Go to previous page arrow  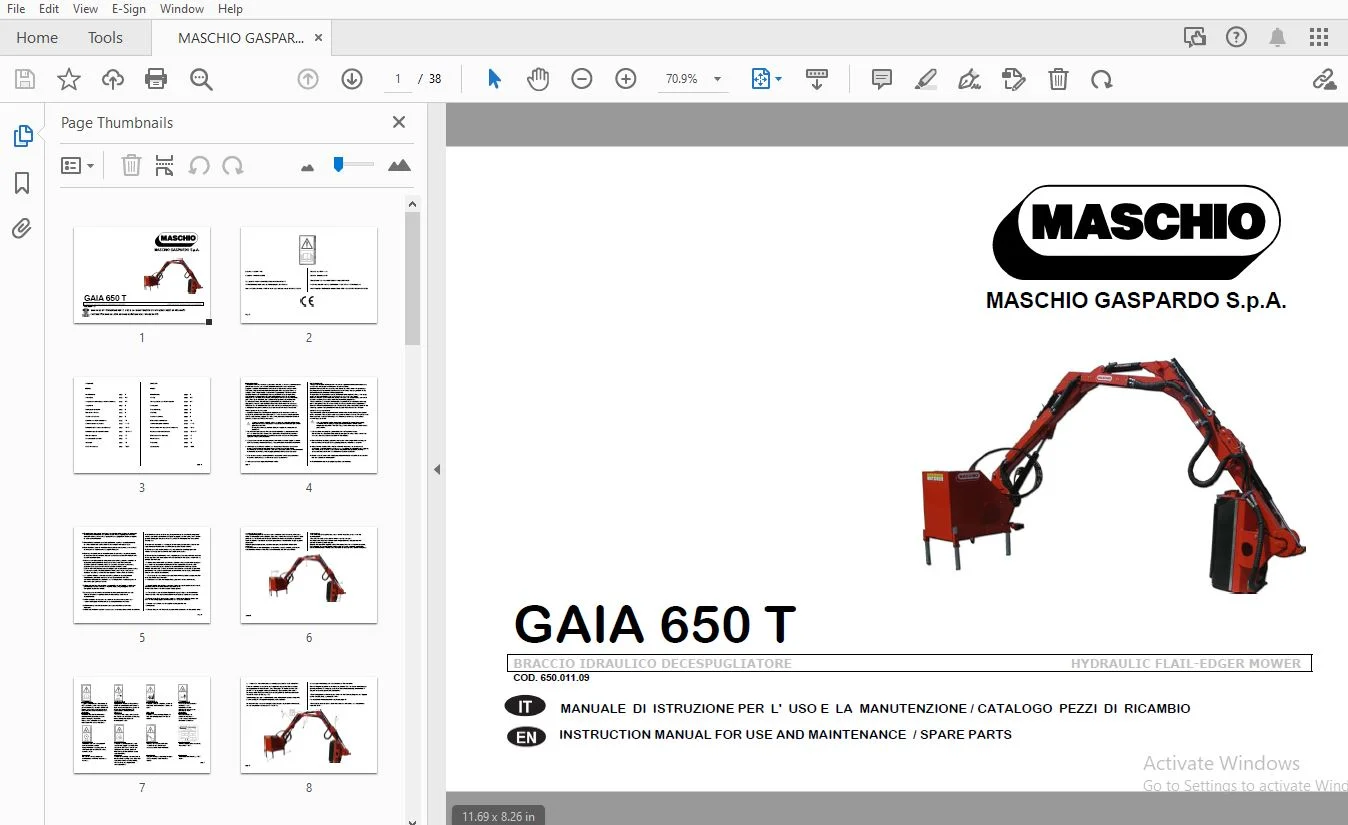coord(308,79)
